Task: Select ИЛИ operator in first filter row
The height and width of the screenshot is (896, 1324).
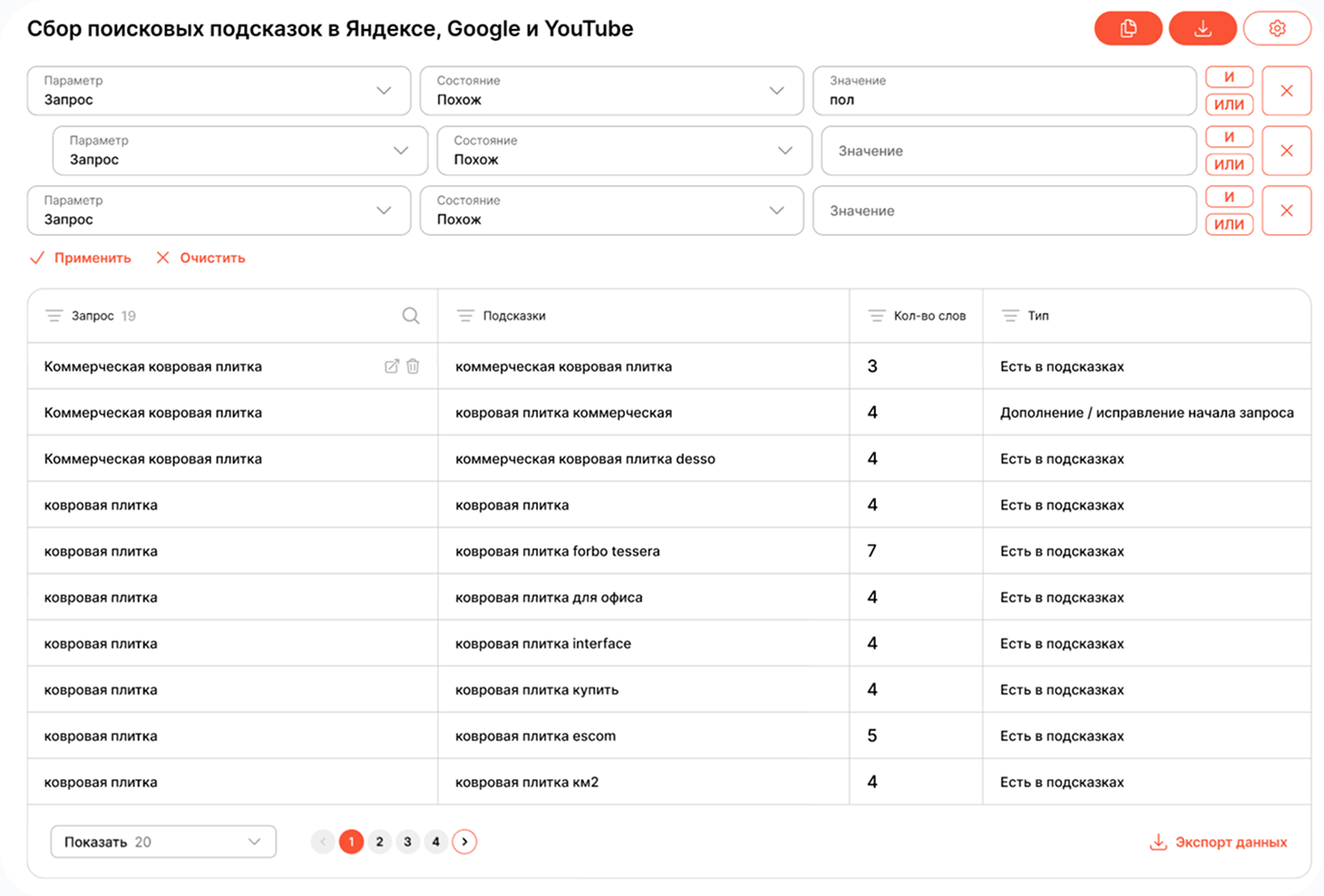Action: [1229, 104]
